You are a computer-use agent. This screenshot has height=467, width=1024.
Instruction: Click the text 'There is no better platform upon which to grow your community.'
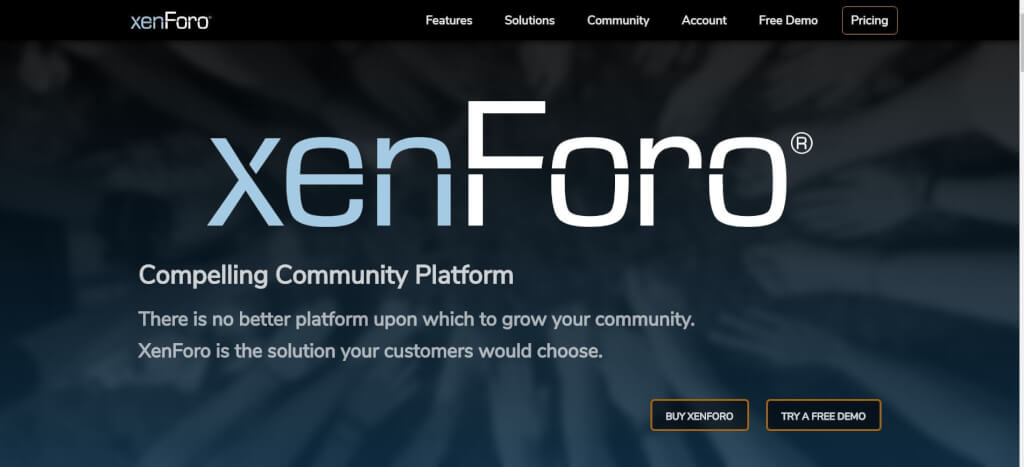416,320
